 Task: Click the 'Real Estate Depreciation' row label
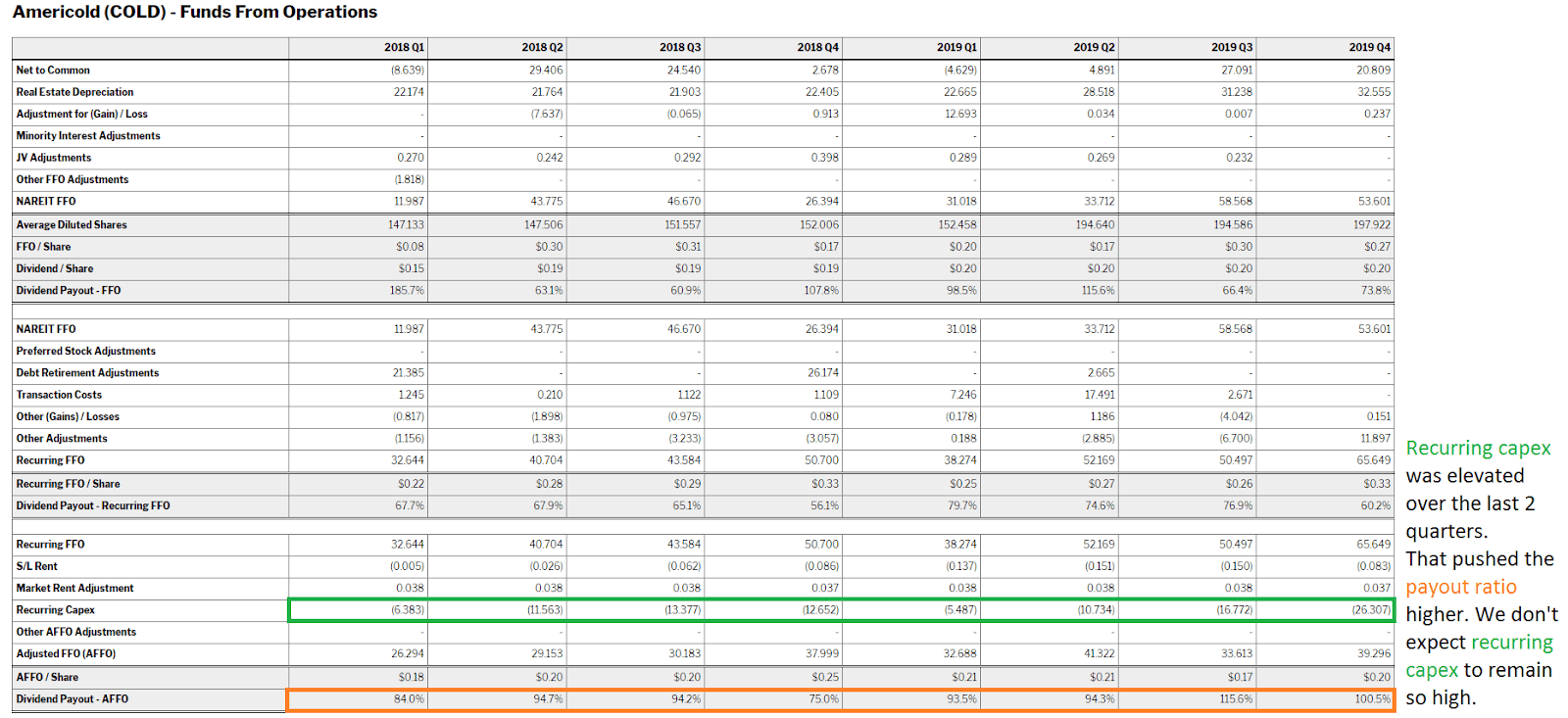click(74, 92)
